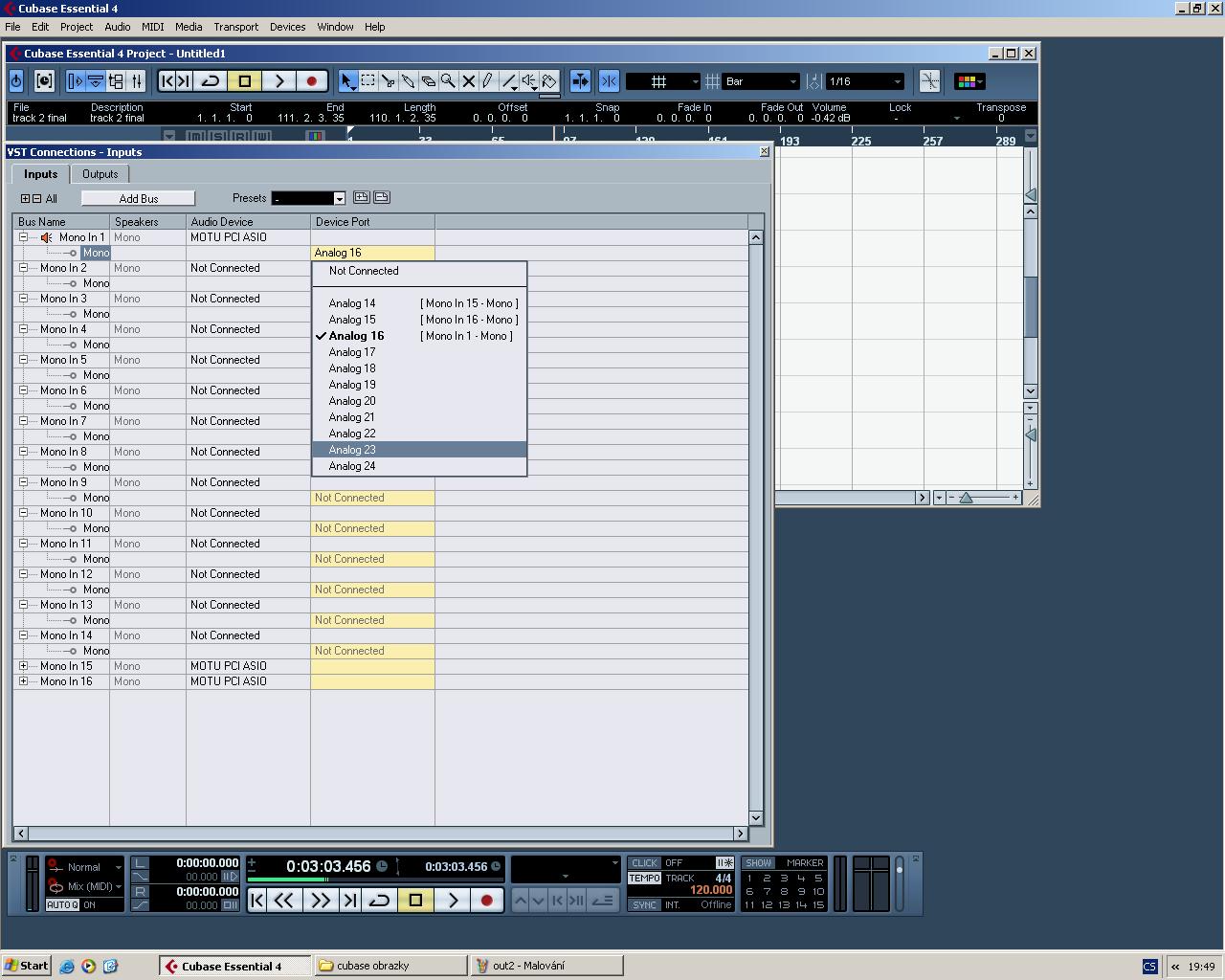1225x980 pixels.
Task: Select the Mute X tool
Action: pyautogui.click(x=468, y=81)
